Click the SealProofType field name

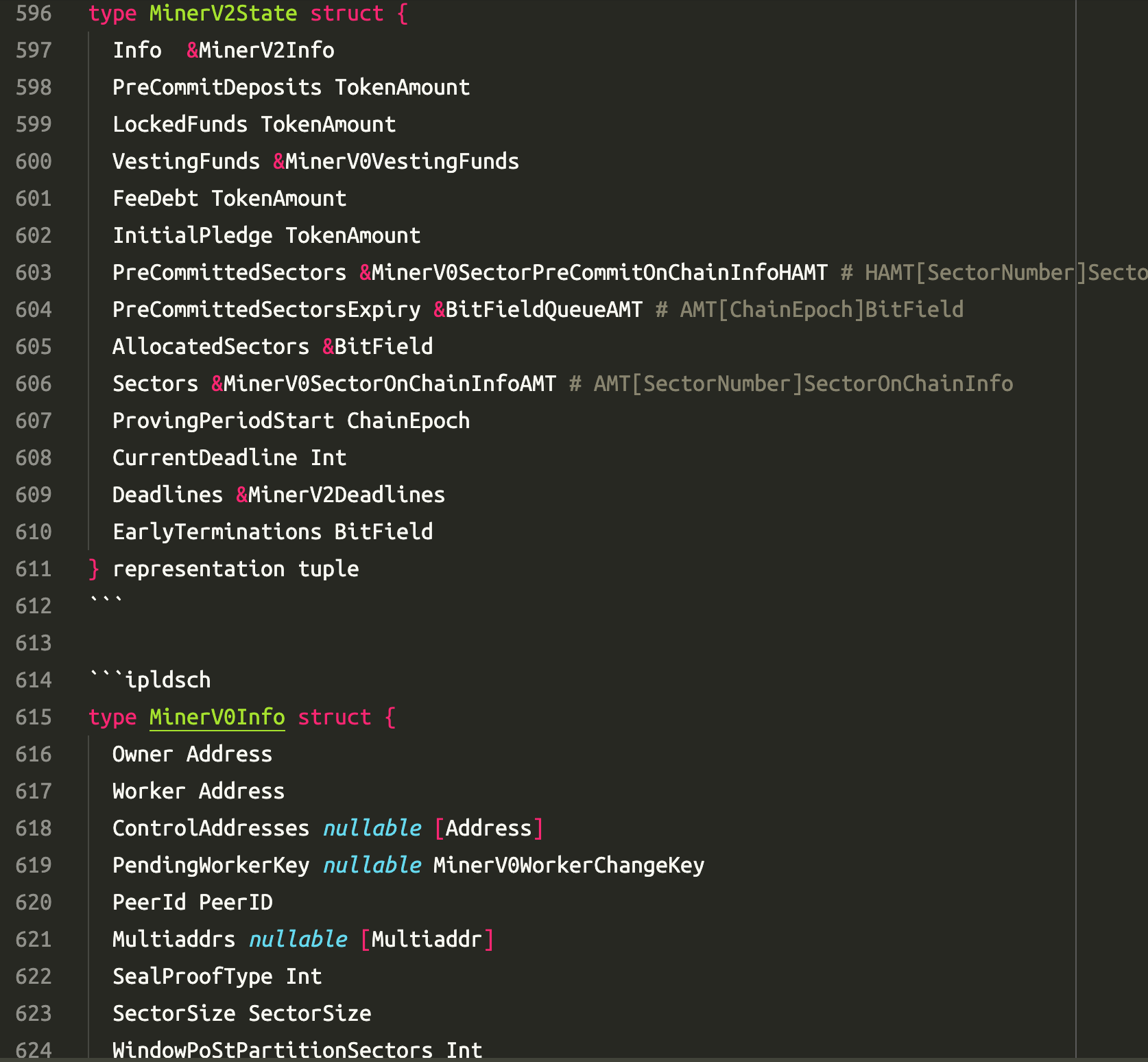click(193, 976)
